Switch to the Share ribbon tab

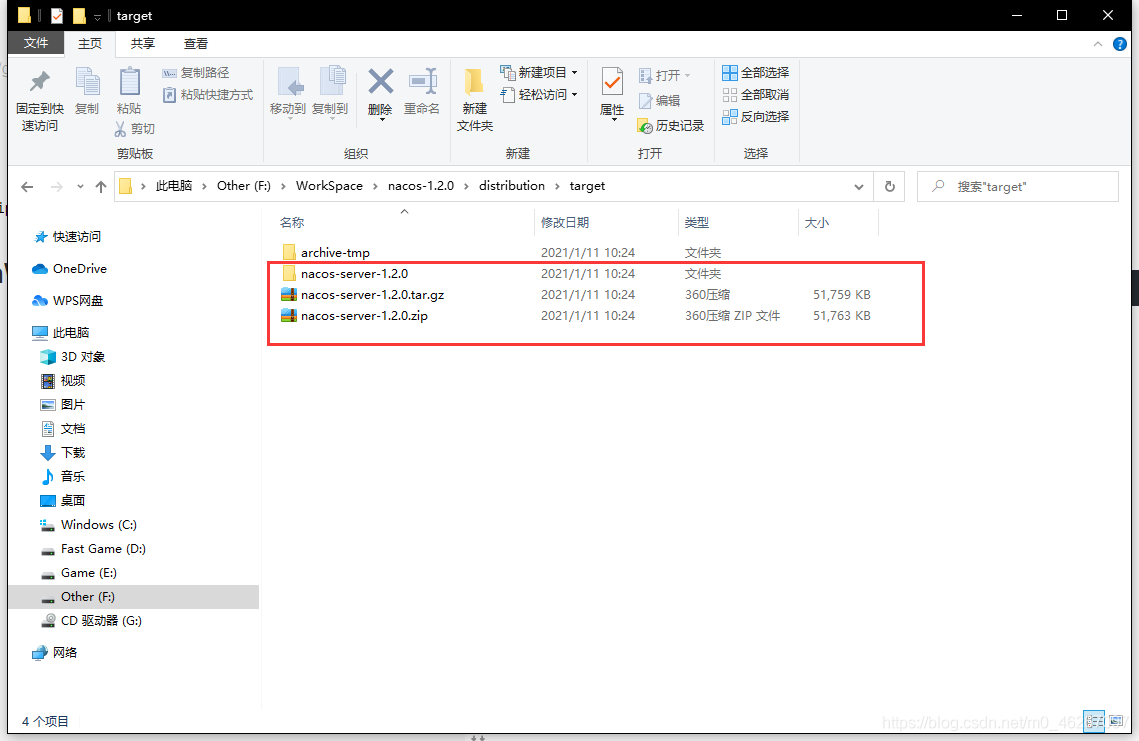pos(143,44)
